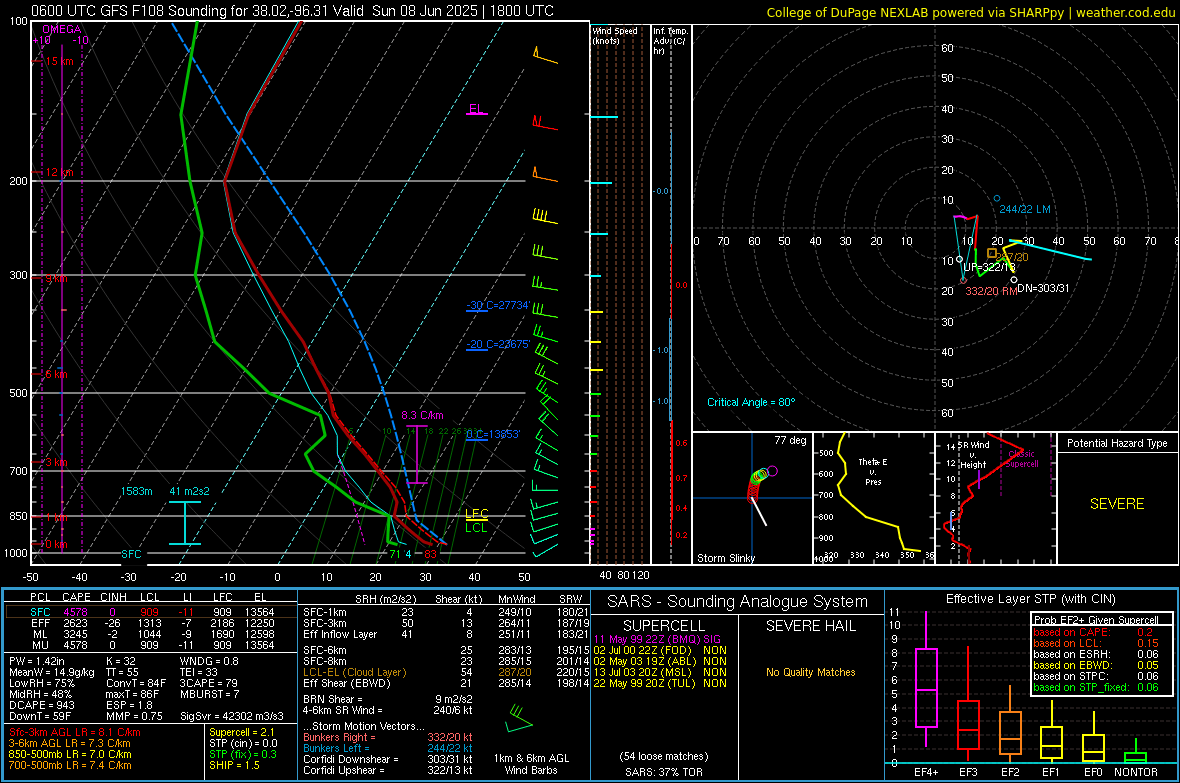Click the No Quality Matches hail text
This screenshot has height=783, width=1180.
click(x=810, y=672)
